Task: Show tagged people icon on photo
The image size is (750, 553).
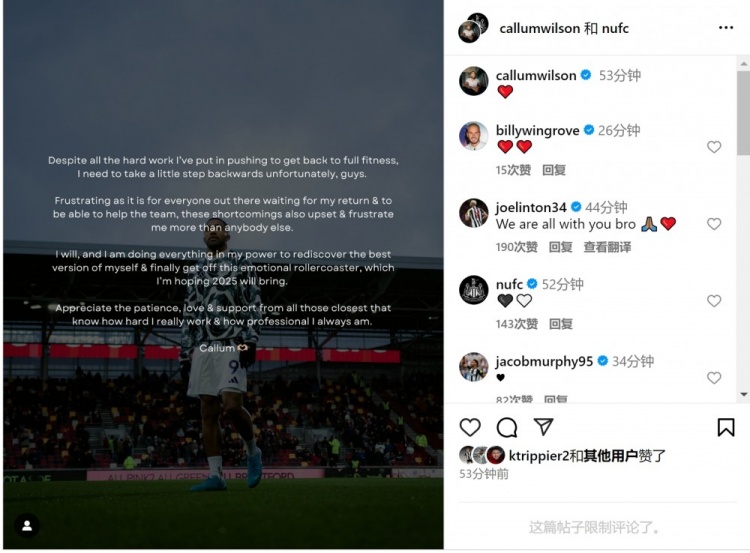Action: (x=27, y=526)
